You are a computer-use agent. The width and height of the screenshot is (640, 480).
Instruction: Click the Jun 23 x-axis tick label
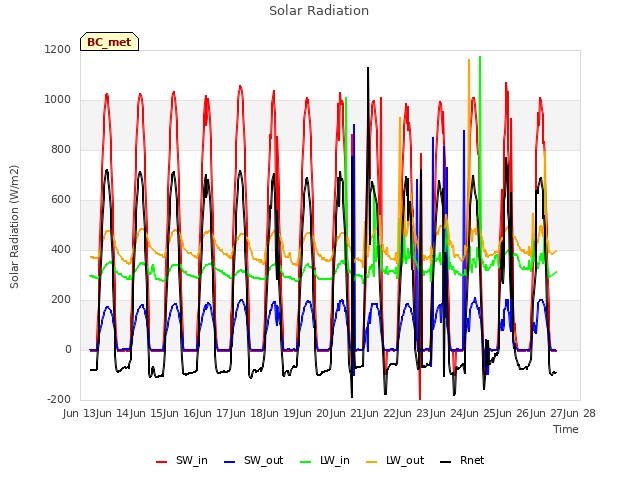(x=414, y=413)
